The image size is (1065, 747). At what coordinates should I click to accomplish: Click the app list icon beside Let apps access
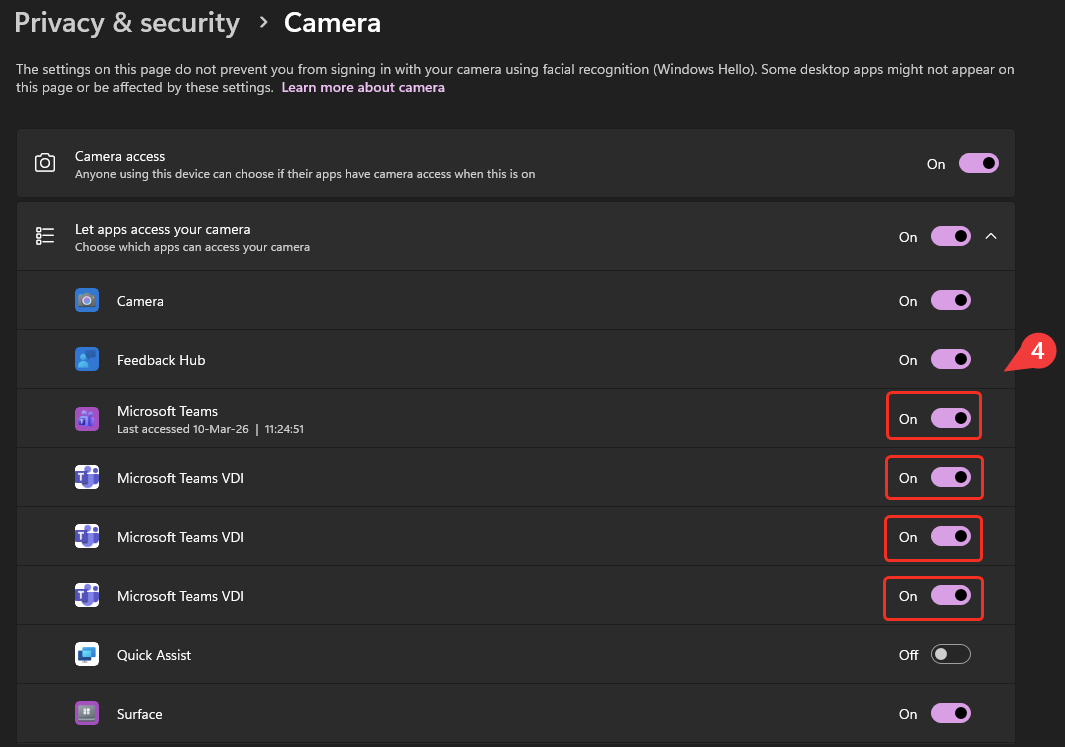[45, 236]
